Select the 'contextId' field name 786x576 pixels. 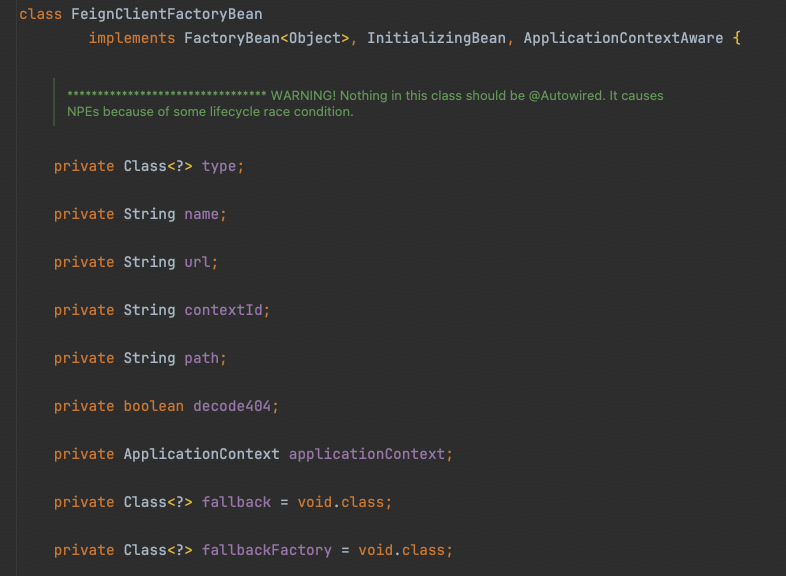[x=225, y=310]
